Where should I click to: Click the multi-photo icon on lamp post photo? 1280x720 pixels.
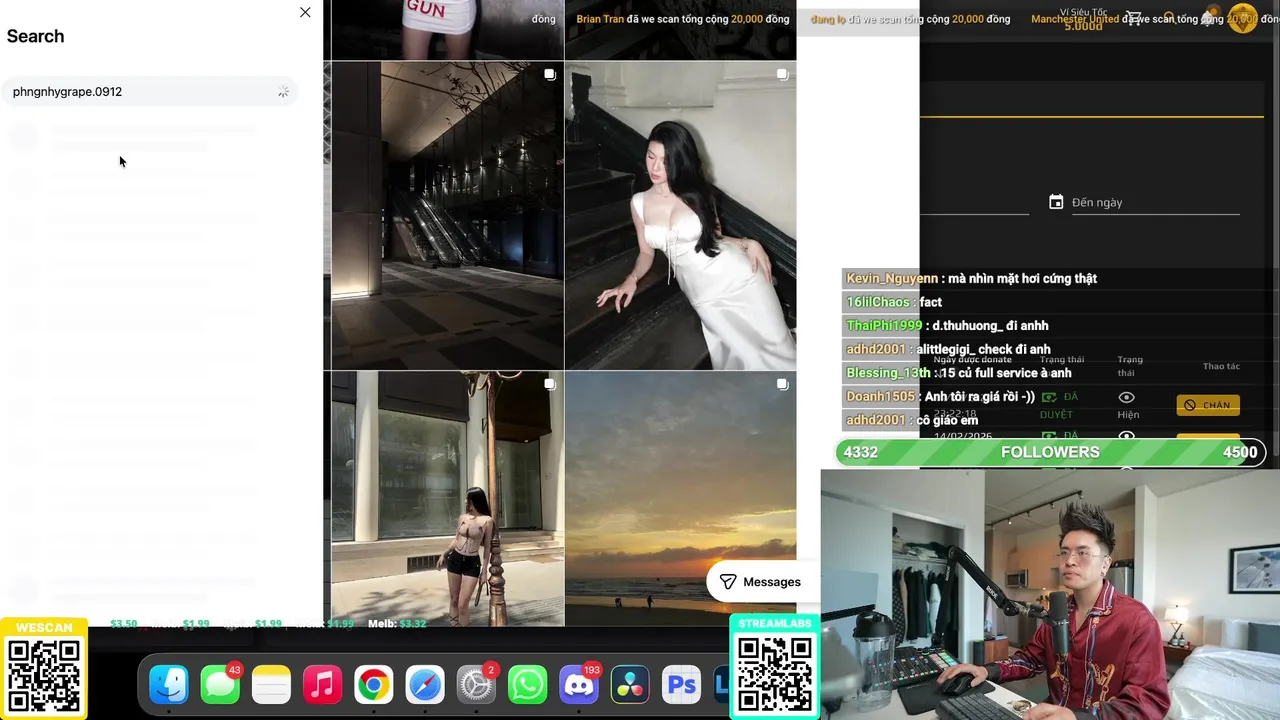[x=549, y=384]
